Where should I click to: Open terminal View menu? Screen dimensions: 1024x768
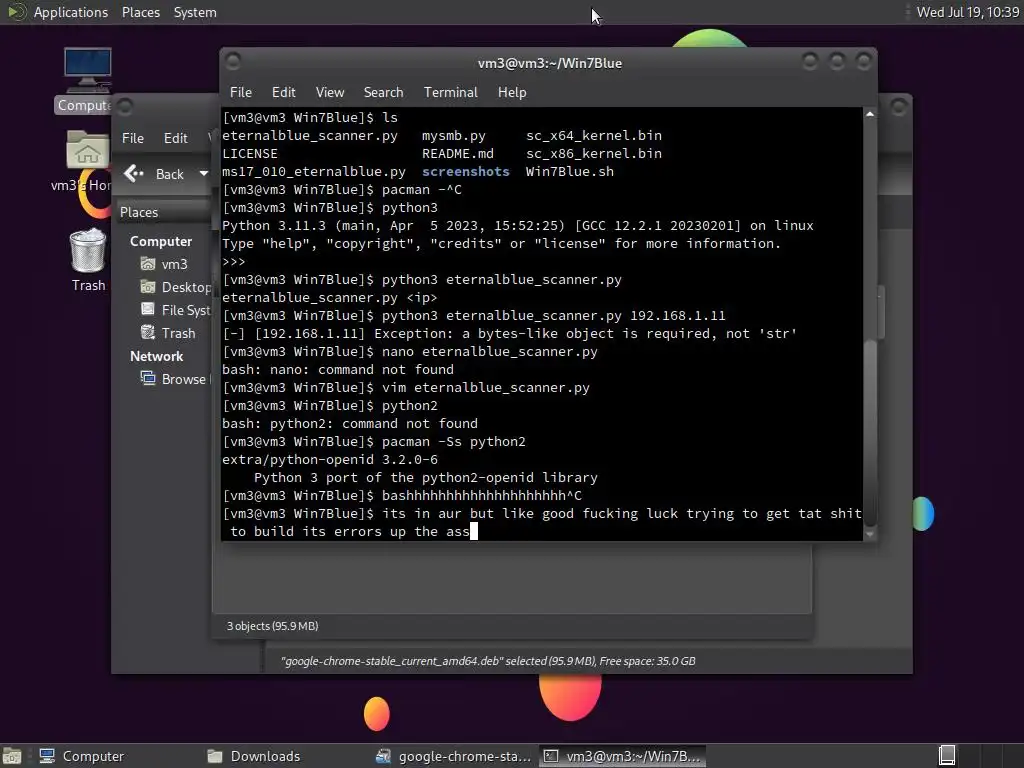coord(330,92)
